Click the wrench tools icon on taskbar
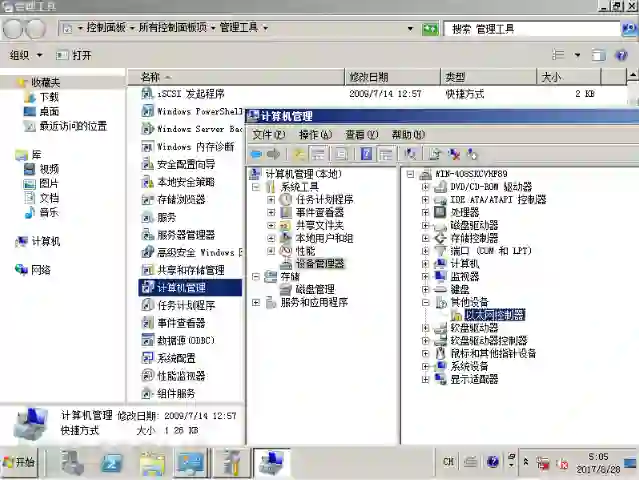The width and height of the screenshot is (639, 480). 233,463
